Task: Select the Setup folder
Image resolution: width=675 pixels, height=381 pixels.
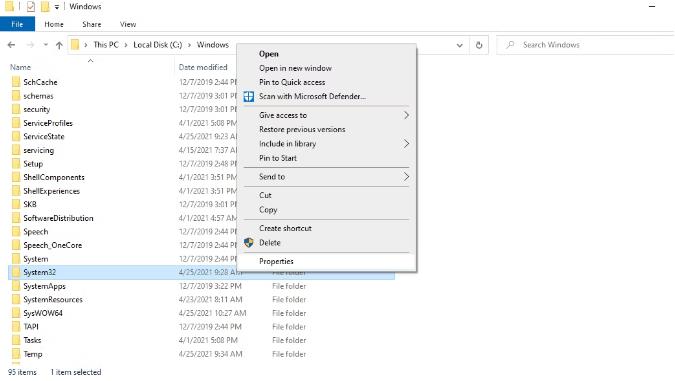Action: [x=33, y=164]
